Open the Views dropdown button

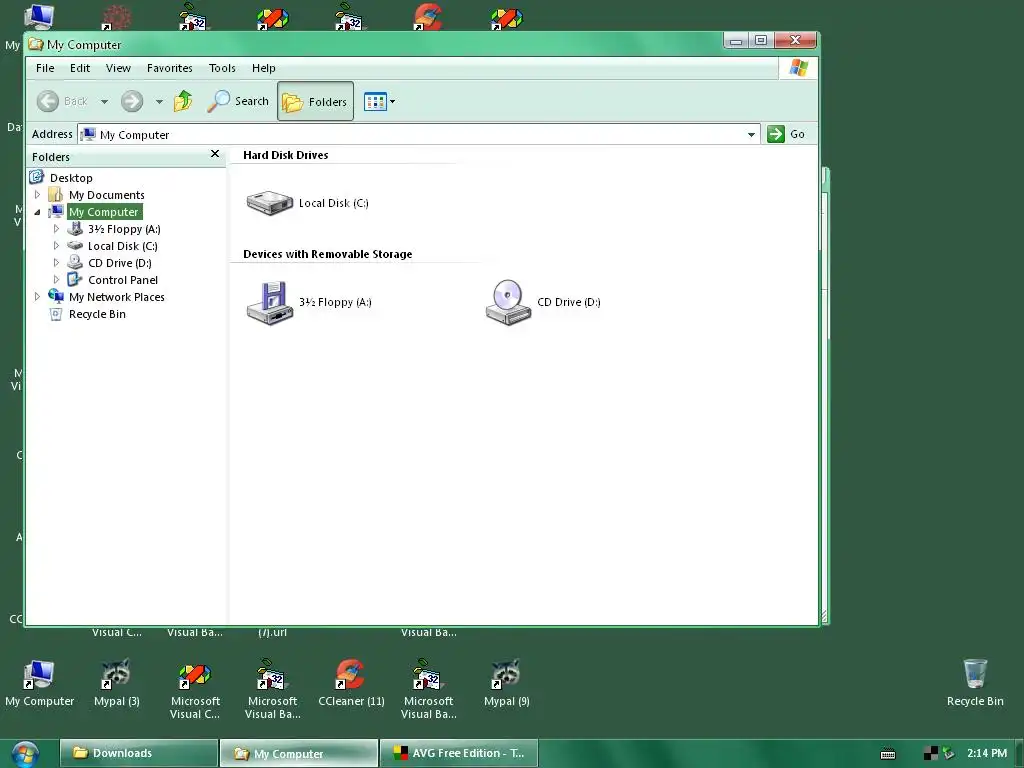379,101
